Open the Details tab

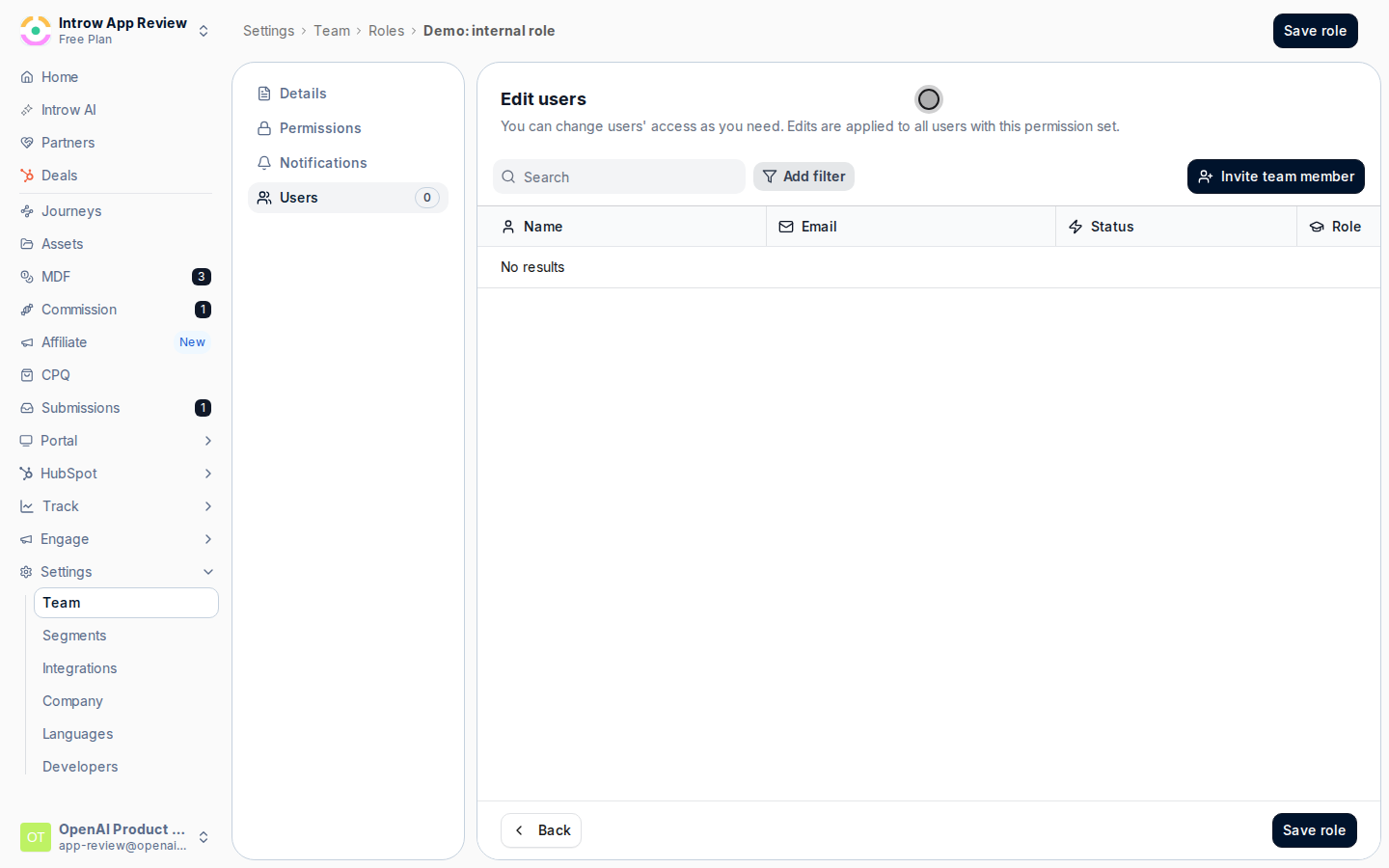coord(348,94)
